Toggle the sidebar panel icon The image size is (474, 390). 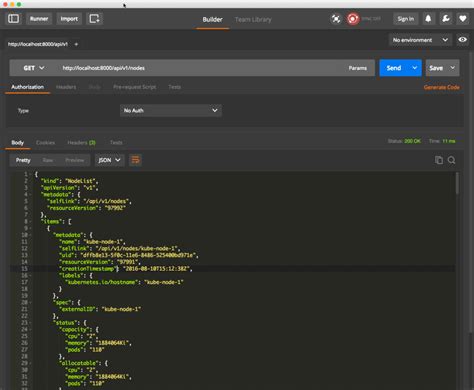(x=14, y=19)
